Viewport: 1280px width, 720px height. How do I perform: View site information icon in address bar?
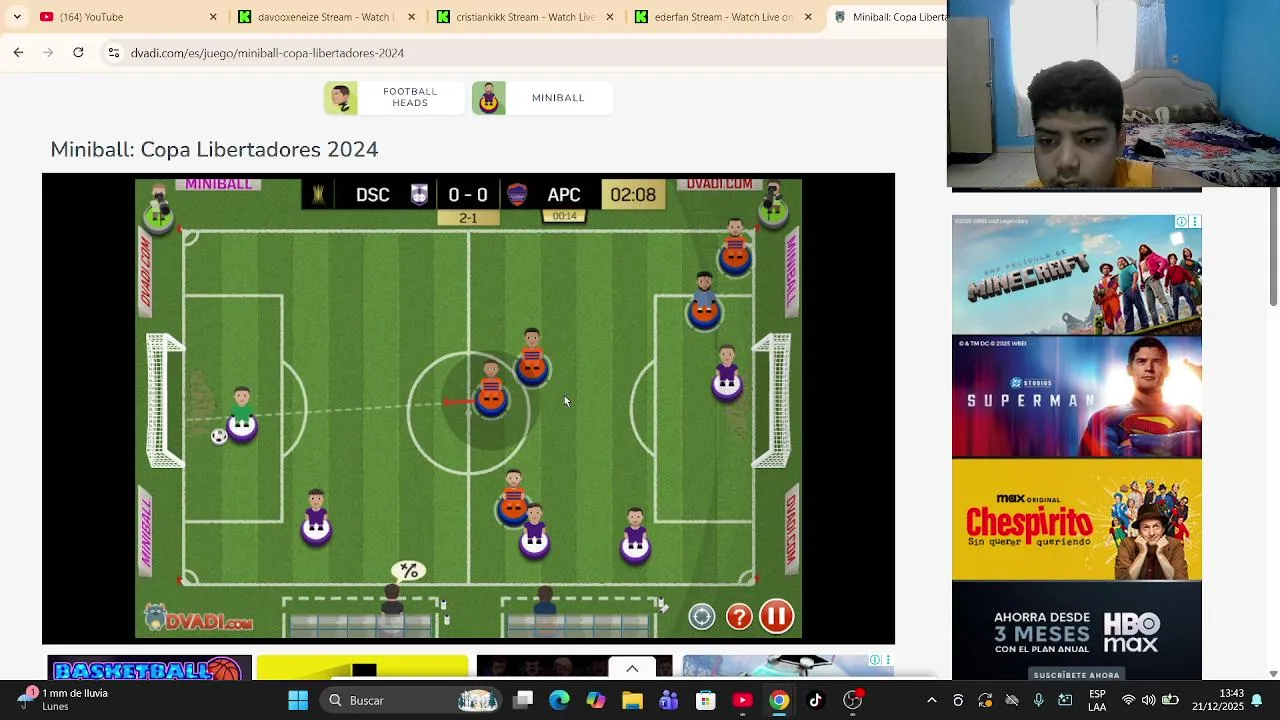click(x=114, y=53)
